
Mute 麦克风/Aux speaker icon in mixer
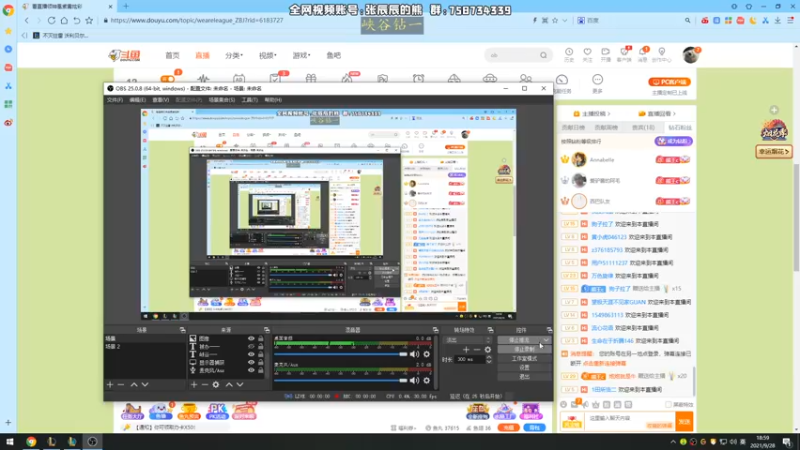click(414, 380)
